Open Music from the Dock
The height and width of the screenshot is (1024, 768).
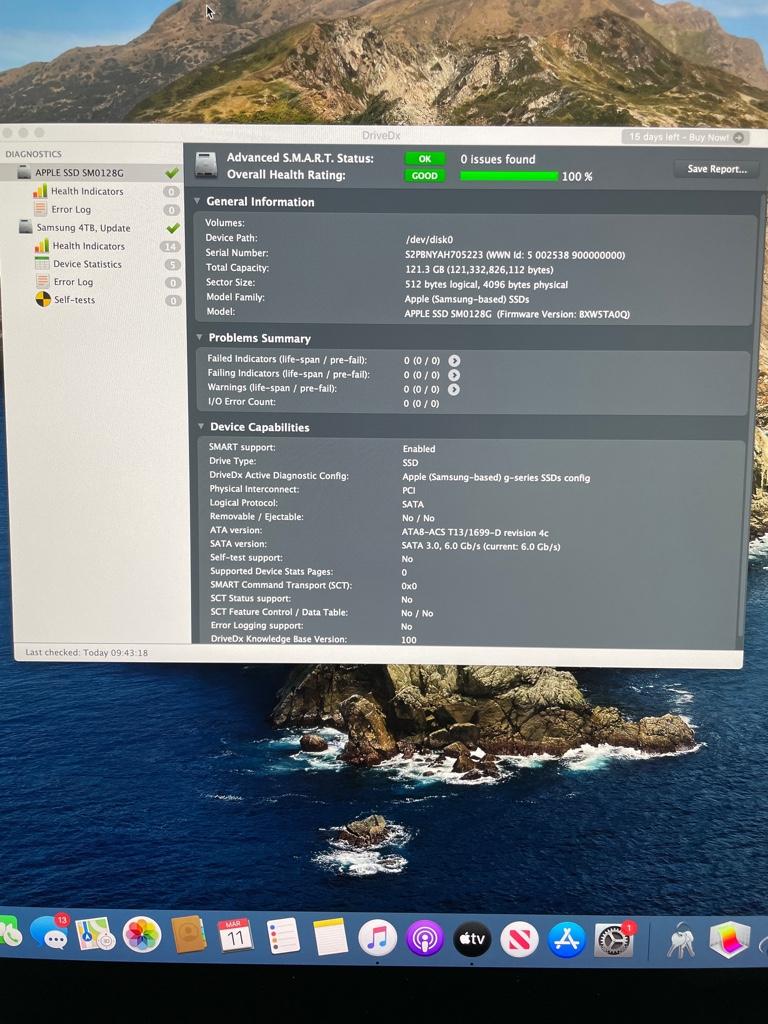(377, 938)
